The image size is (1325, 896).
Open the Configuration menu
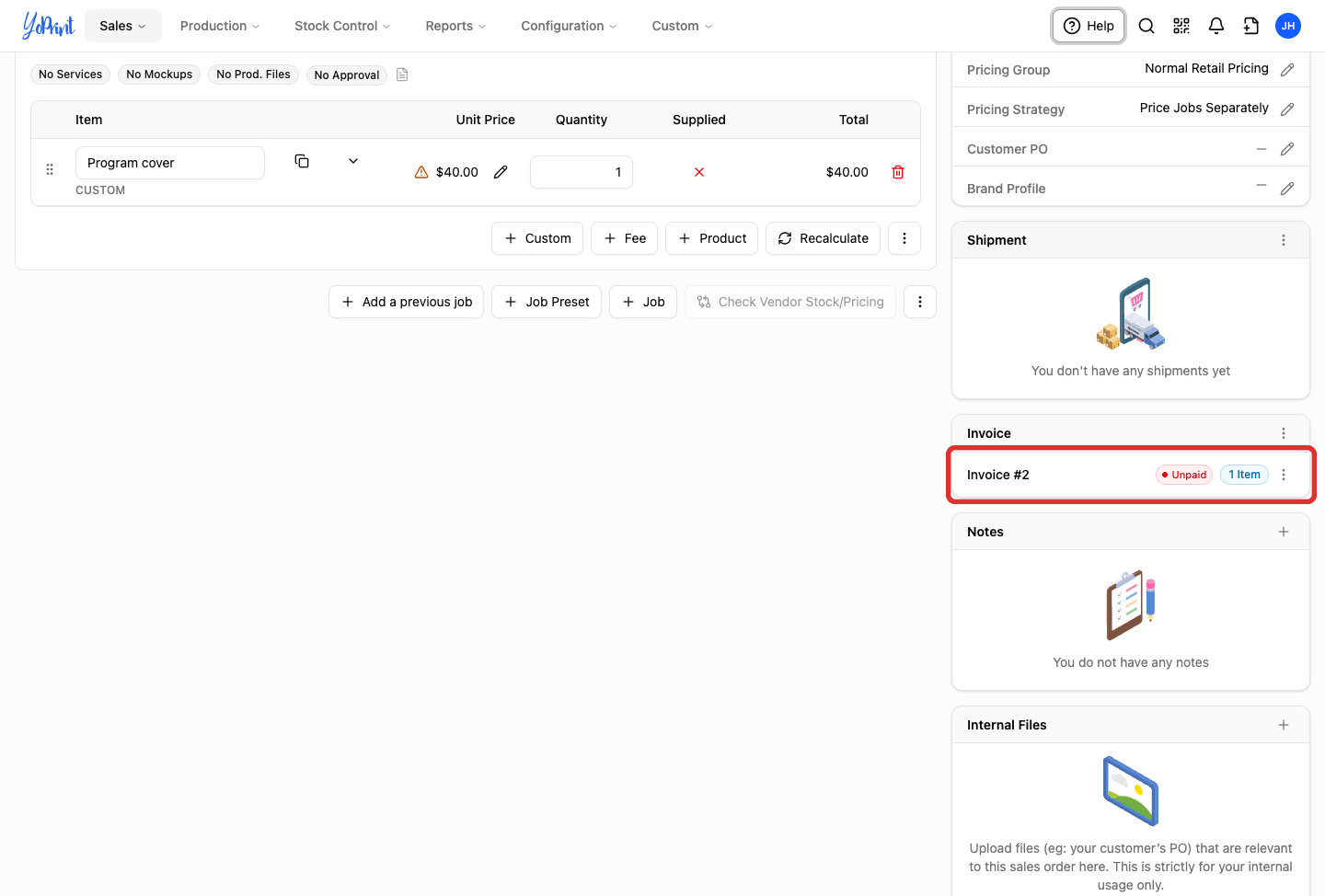click(x=569, y=26)
